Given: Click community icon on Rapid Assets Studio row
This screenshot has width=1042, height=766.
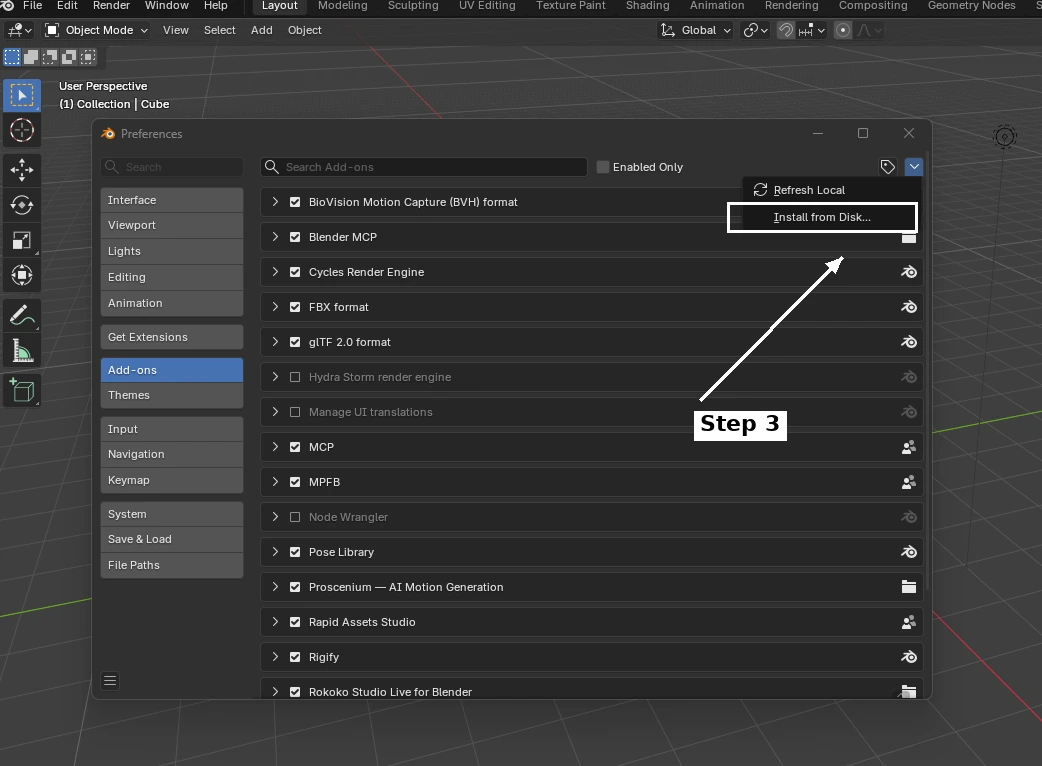Looking at the screenshot, I should [x=908, y=622].
